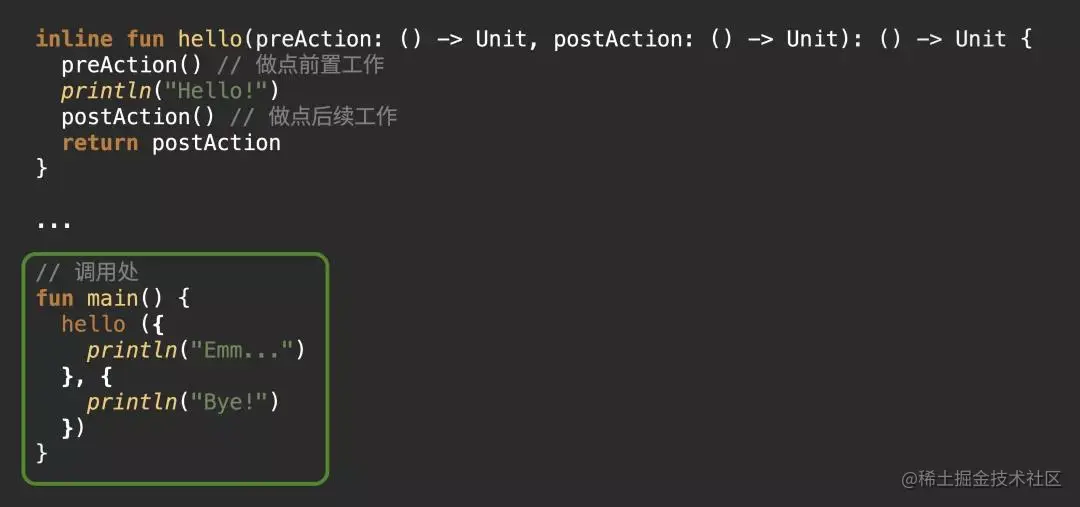The width and height of the screenshot is (1080, 507).
Task: Click the "return" keyword
Action: coord(99,143)
